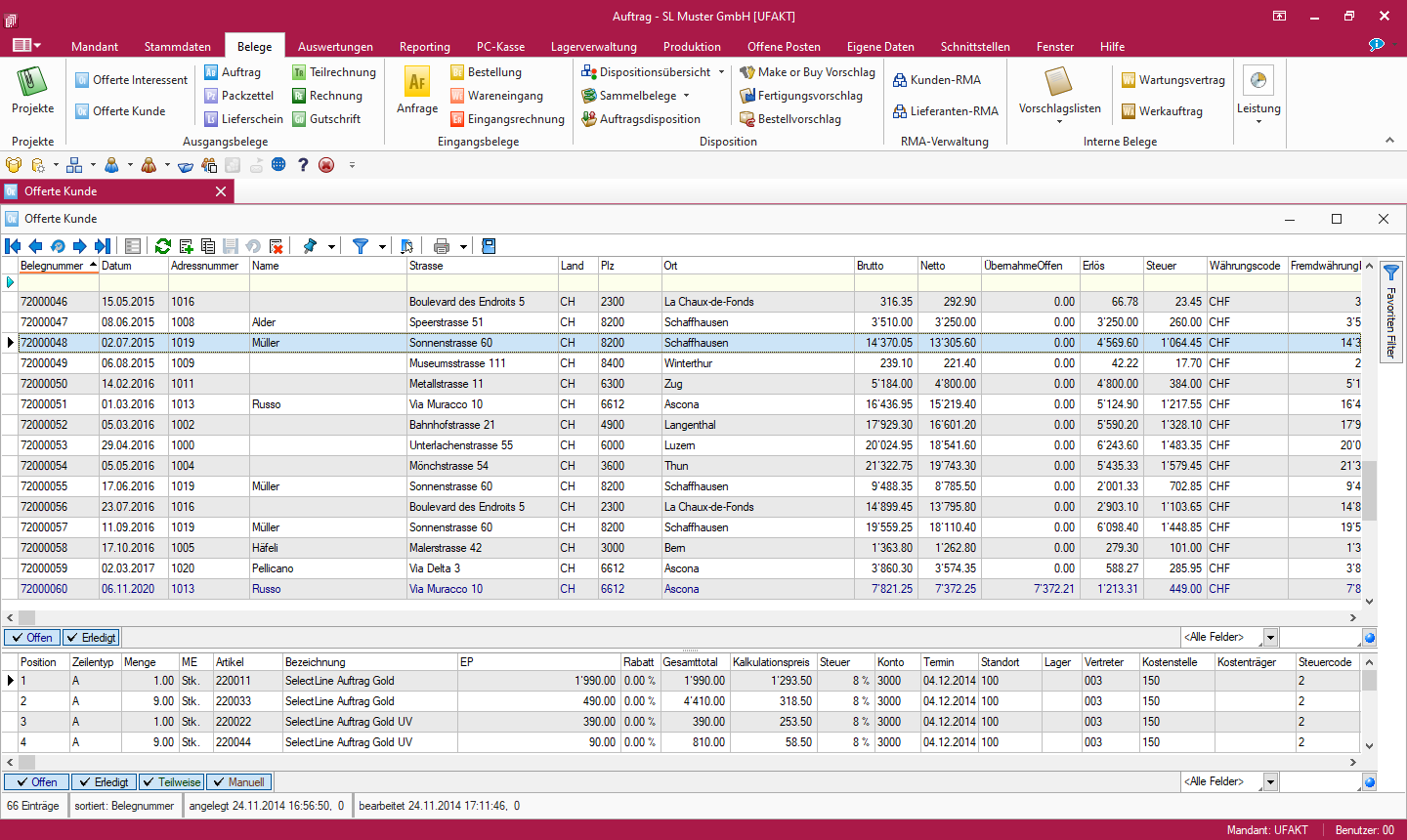Switch to the Stammdaten ribbon tab

[x=178, y=47]
